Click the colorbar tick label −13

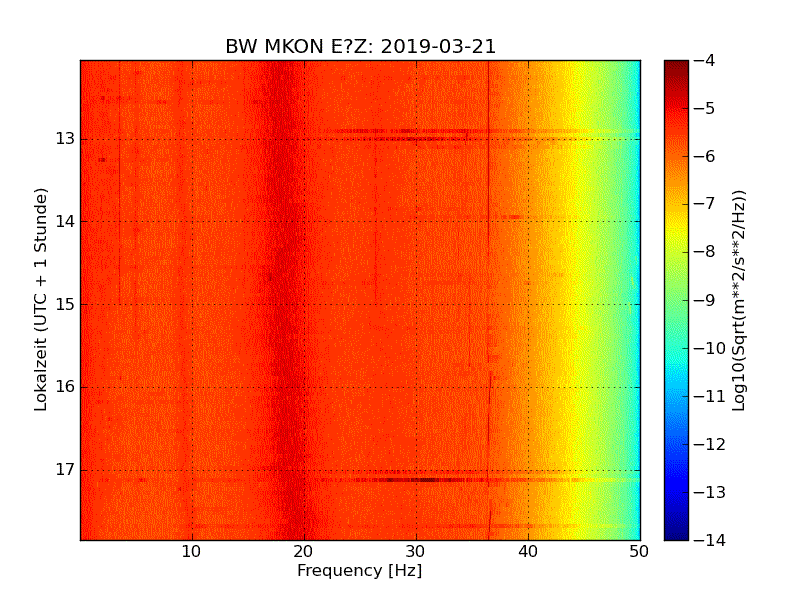click(710, 492)
